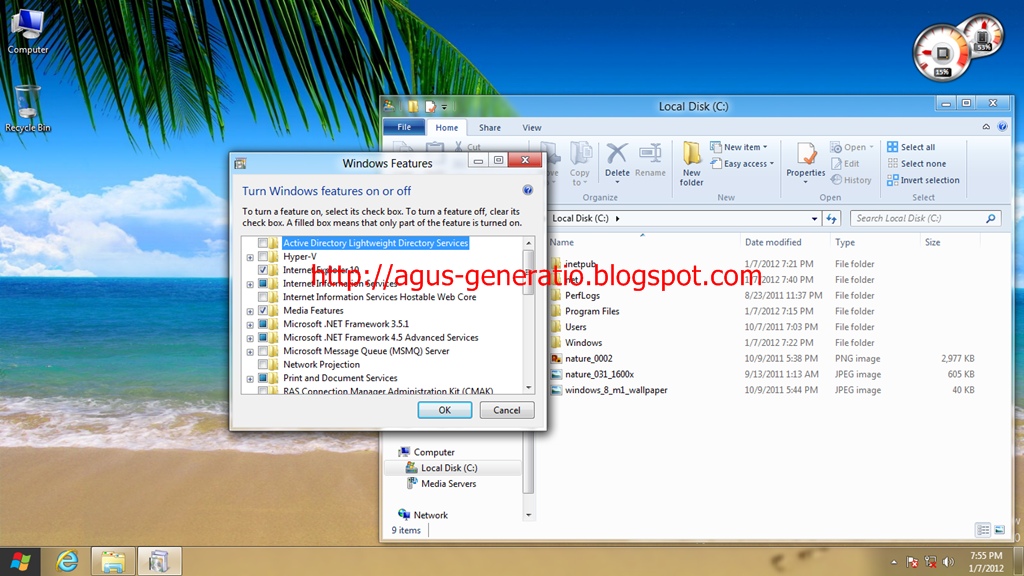The height and width of the screenshot is (576, 1024).
Task: Open Properties in the ribbon
Action: [805, 163]
